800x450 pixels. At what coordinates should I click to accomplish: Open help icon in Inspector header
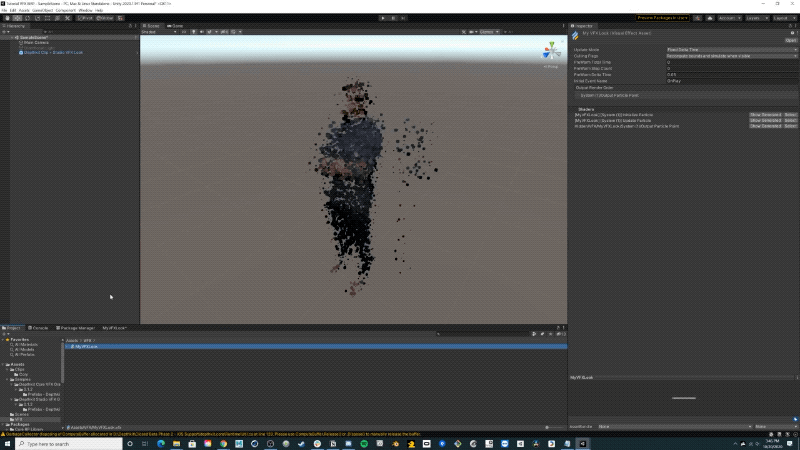tap(792, 33)
